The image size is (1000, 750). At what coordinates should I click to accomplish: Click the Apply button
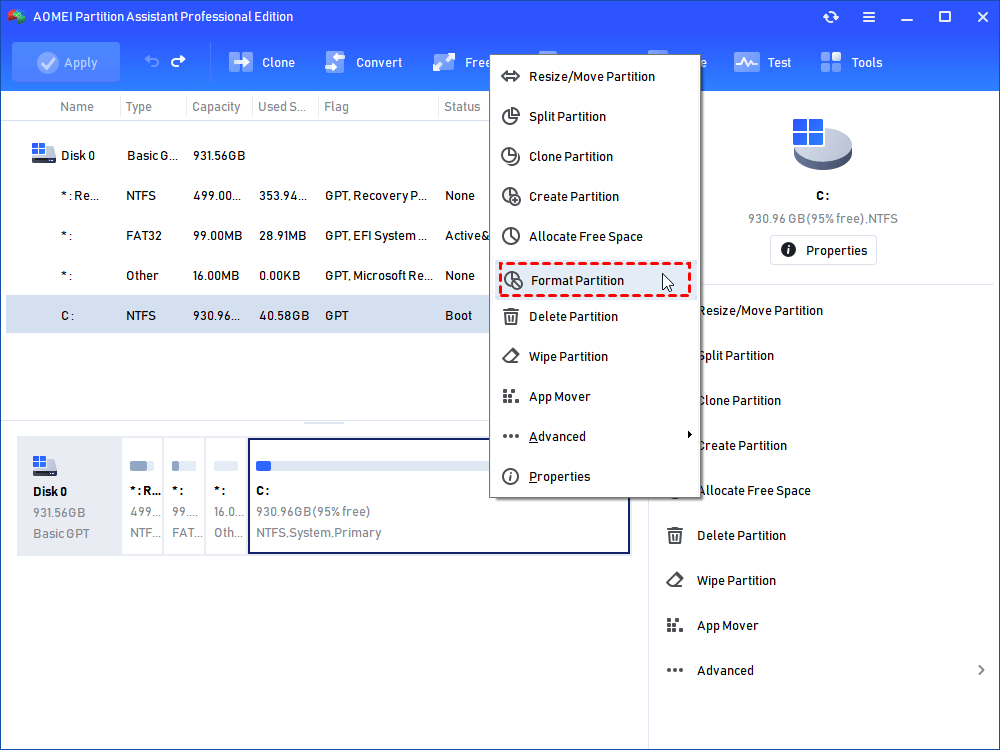(66, 62)
